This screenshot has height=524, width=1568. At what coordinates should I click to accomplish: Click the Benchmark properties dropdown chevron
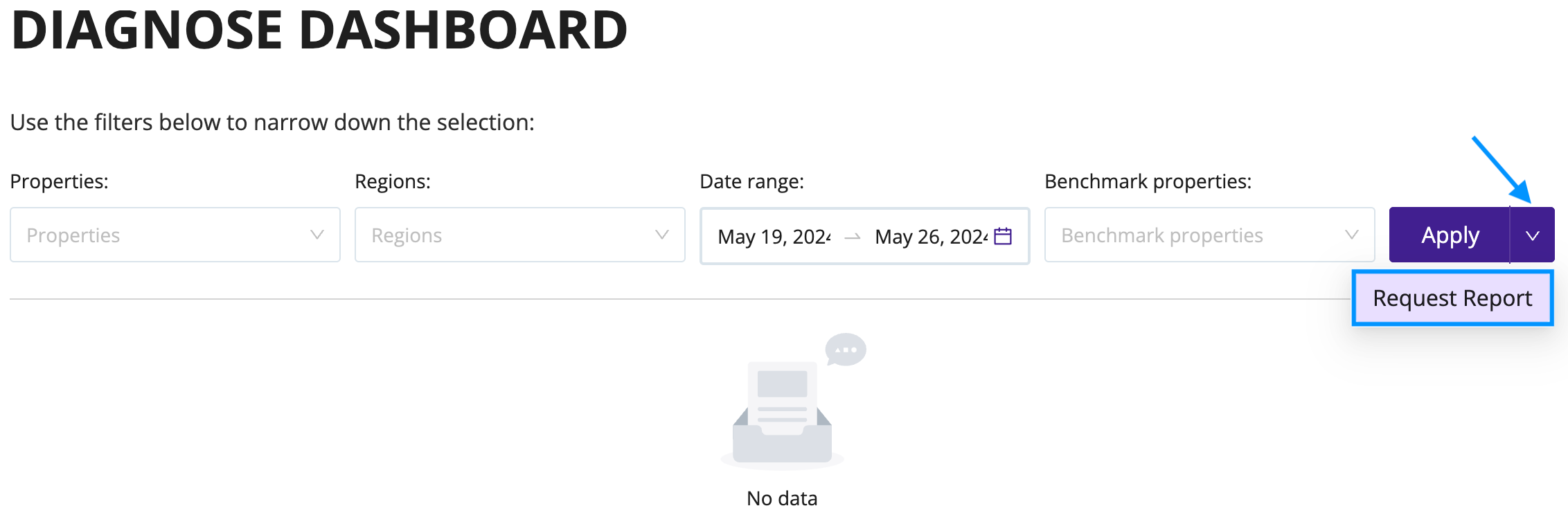click(1351, 235)
